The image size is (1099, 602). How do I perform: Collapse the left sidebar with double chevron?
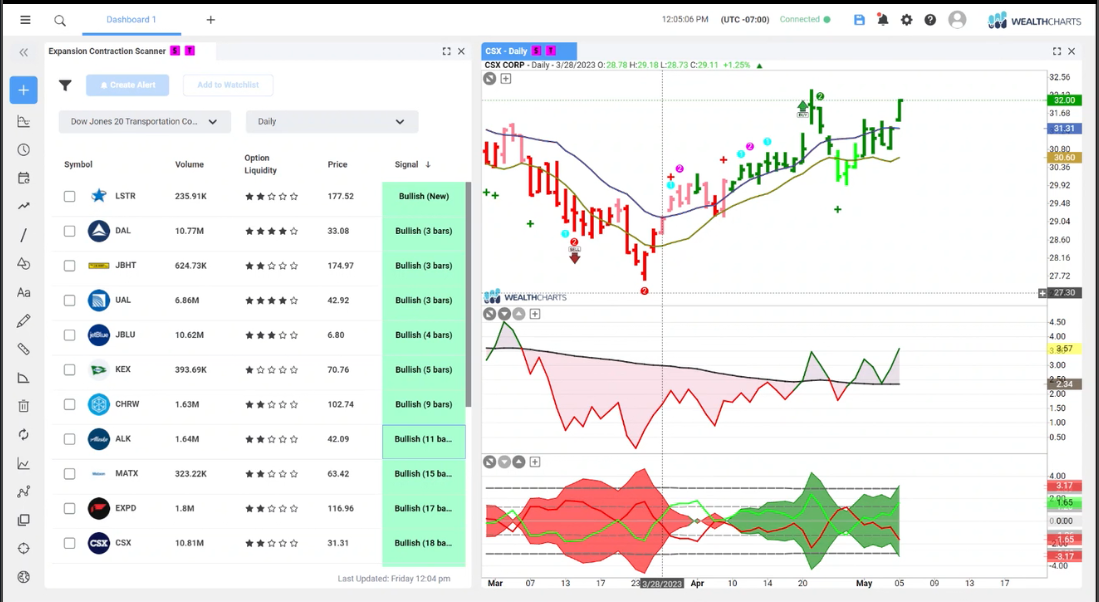pyautogui.click(x=24, y=52)
